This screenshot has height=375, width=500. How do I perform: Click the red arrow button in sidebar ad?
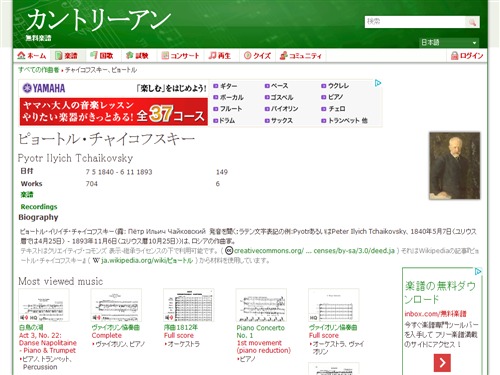coord(442,363)
